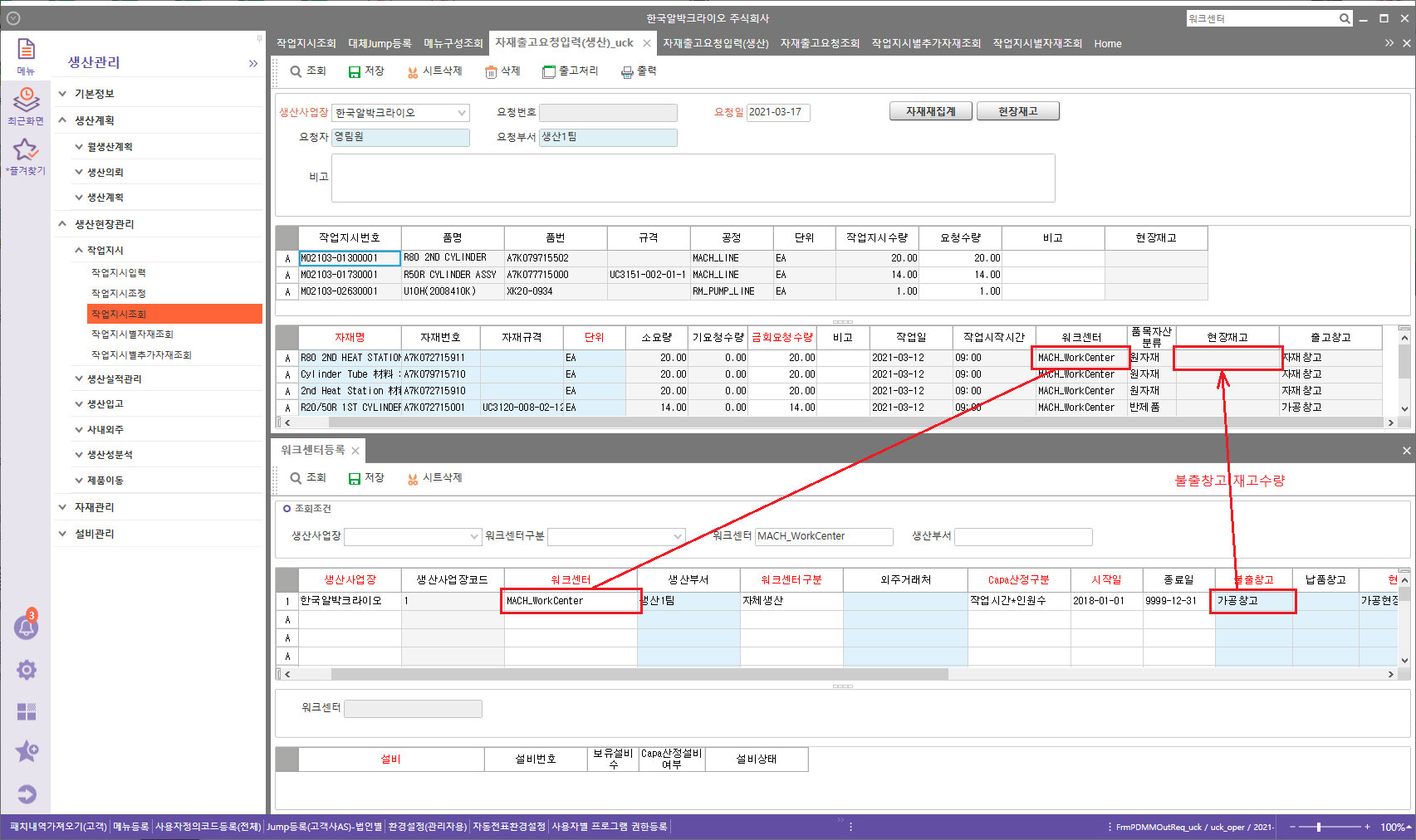Switch to the 자재출고요청조회 tab
This screenshot has width=1416, height=840.
click(x=820, y=44)
